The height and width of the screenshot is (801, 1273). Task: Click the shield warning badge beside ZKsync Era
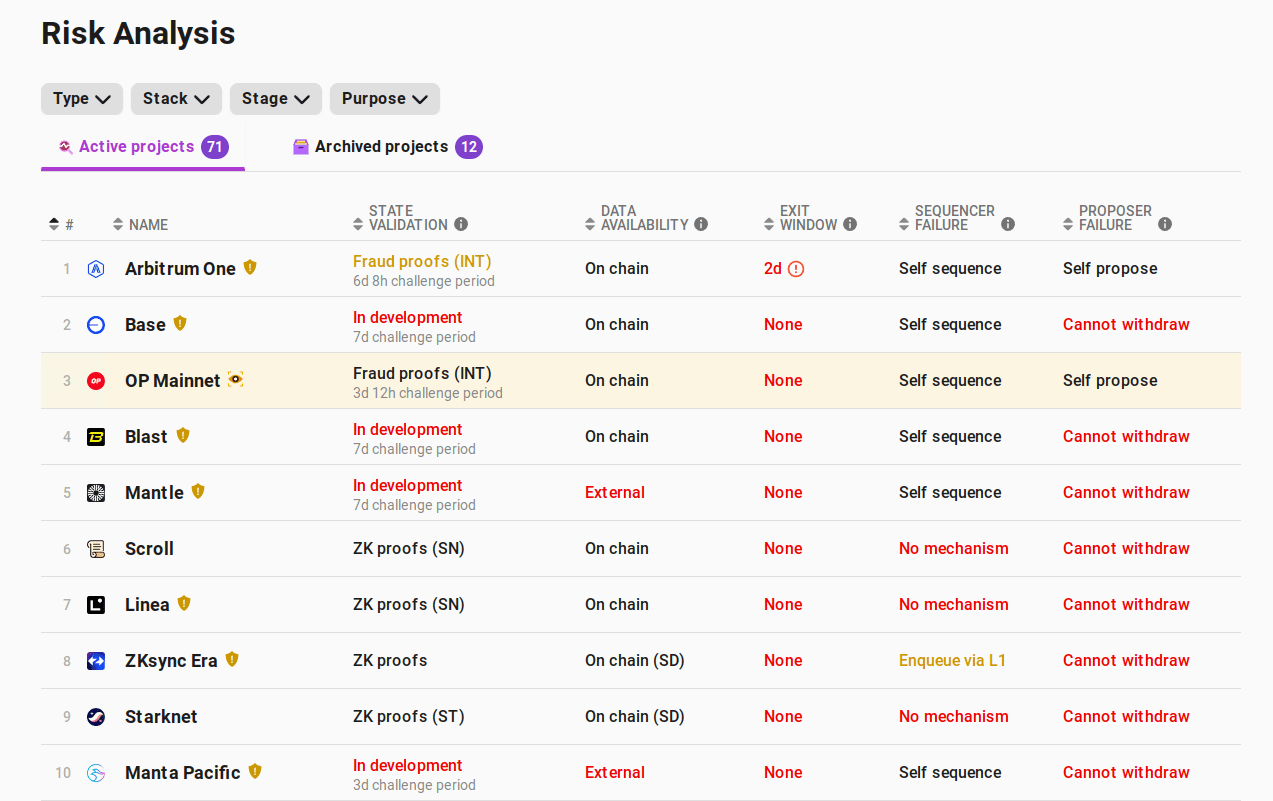232,659
